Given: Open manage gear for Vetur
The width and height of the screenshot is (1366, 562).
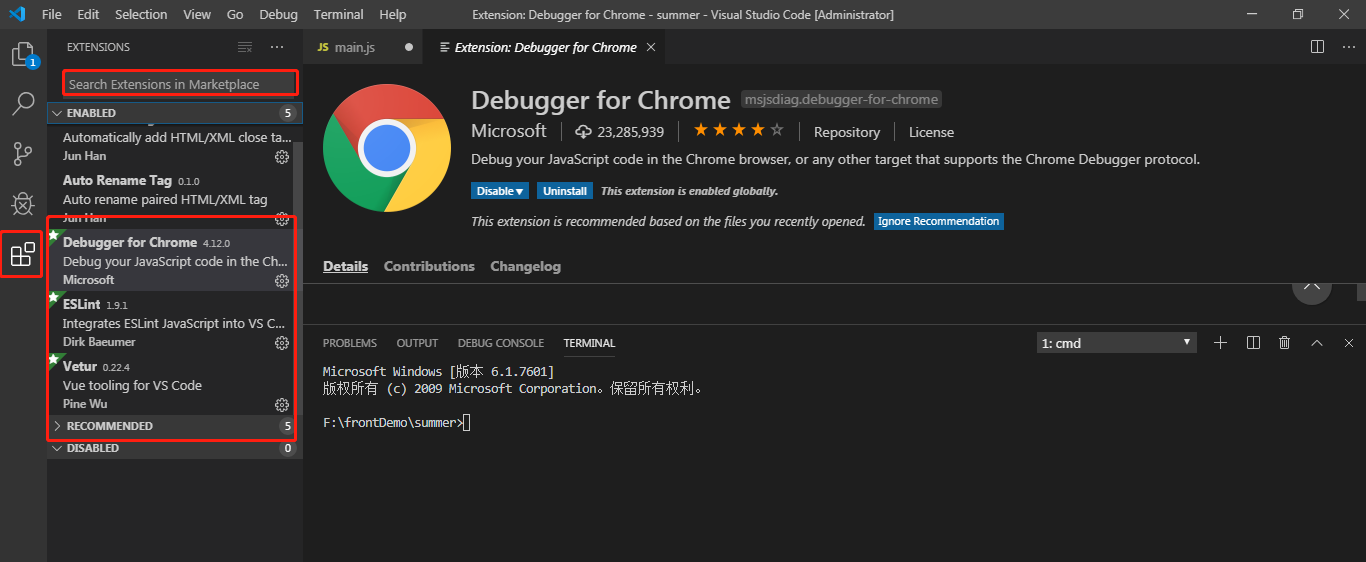Looking at the screenshot, I should pos(282,405).
